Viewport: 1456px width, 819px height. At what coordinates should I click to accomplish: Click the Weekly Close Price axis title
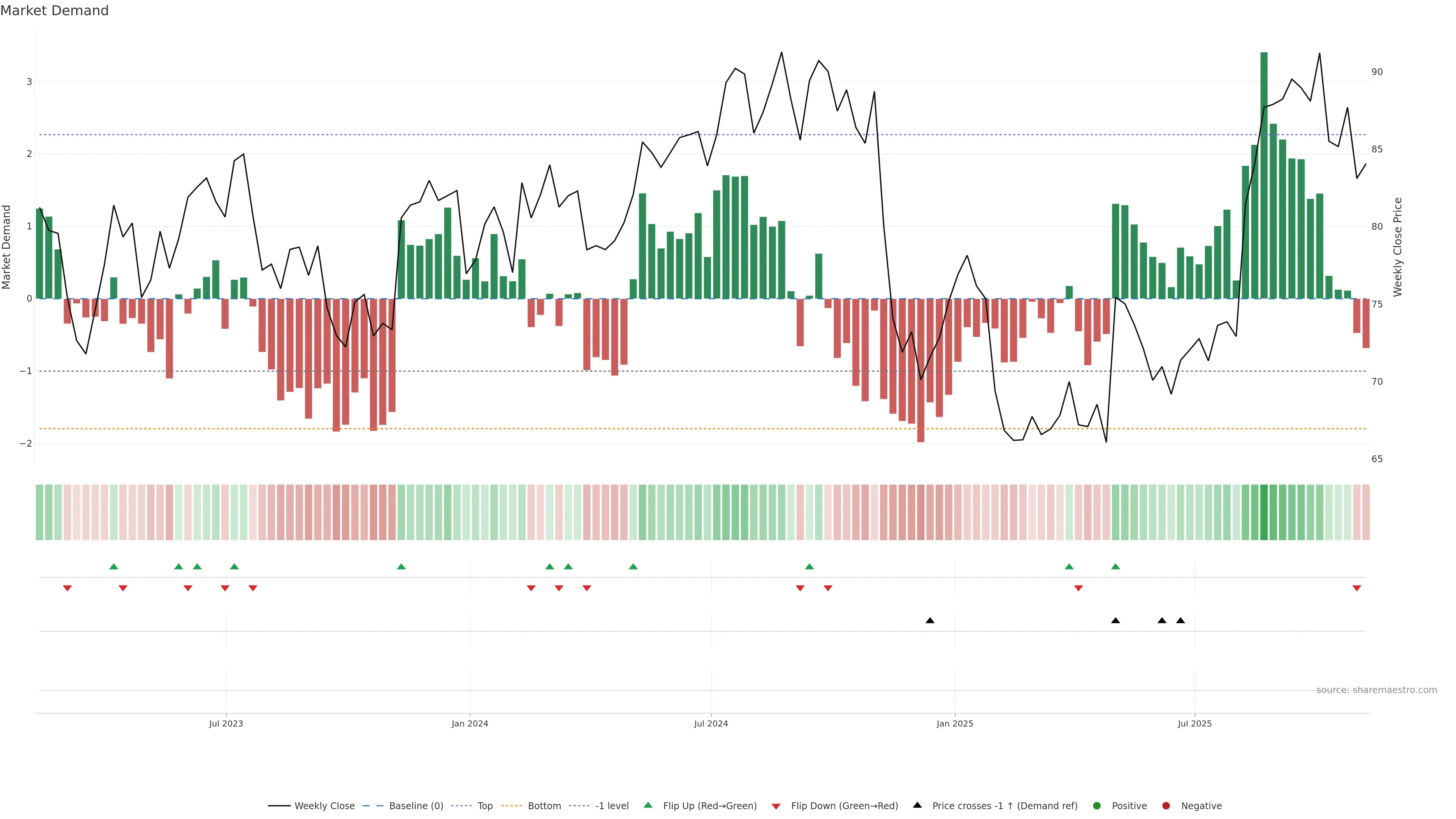click(1398, 247)
